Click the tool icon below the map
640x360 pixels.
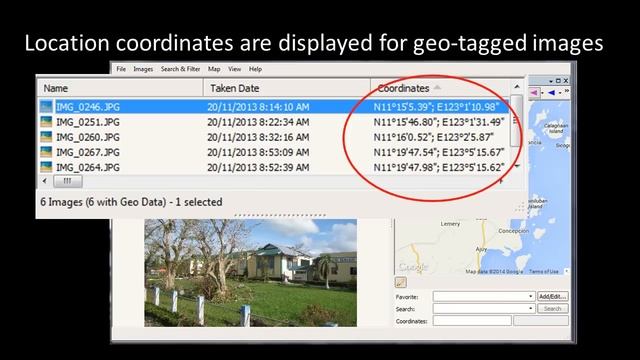coord(400,282)
